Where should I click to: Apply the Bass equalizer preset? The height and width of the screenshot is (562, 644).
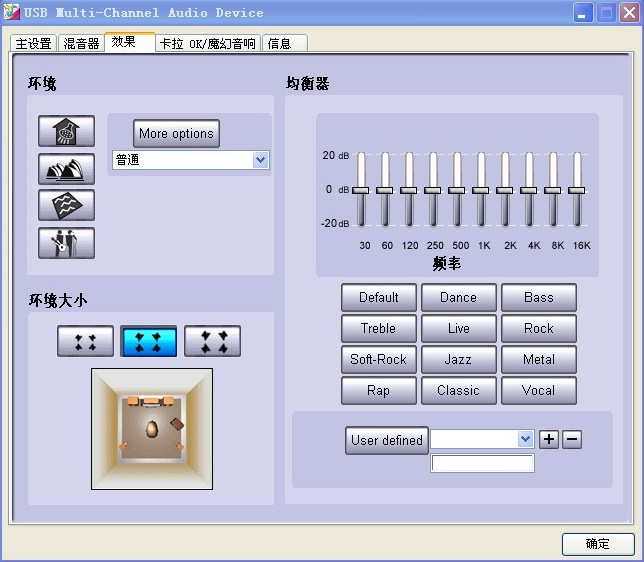click(x=539, y=297)
